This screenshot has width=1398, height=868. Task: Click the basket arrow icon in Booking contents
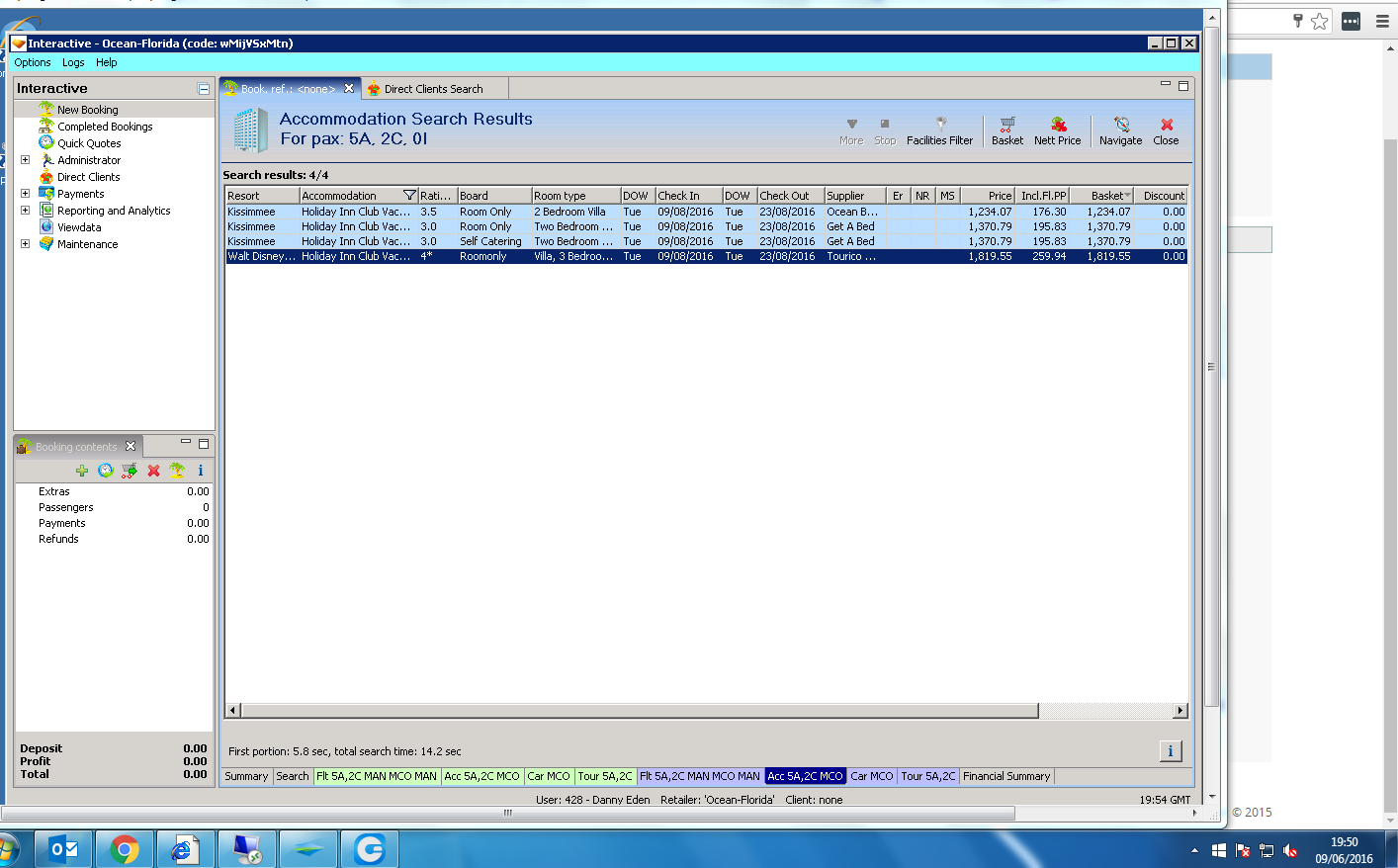pos(130,471)
